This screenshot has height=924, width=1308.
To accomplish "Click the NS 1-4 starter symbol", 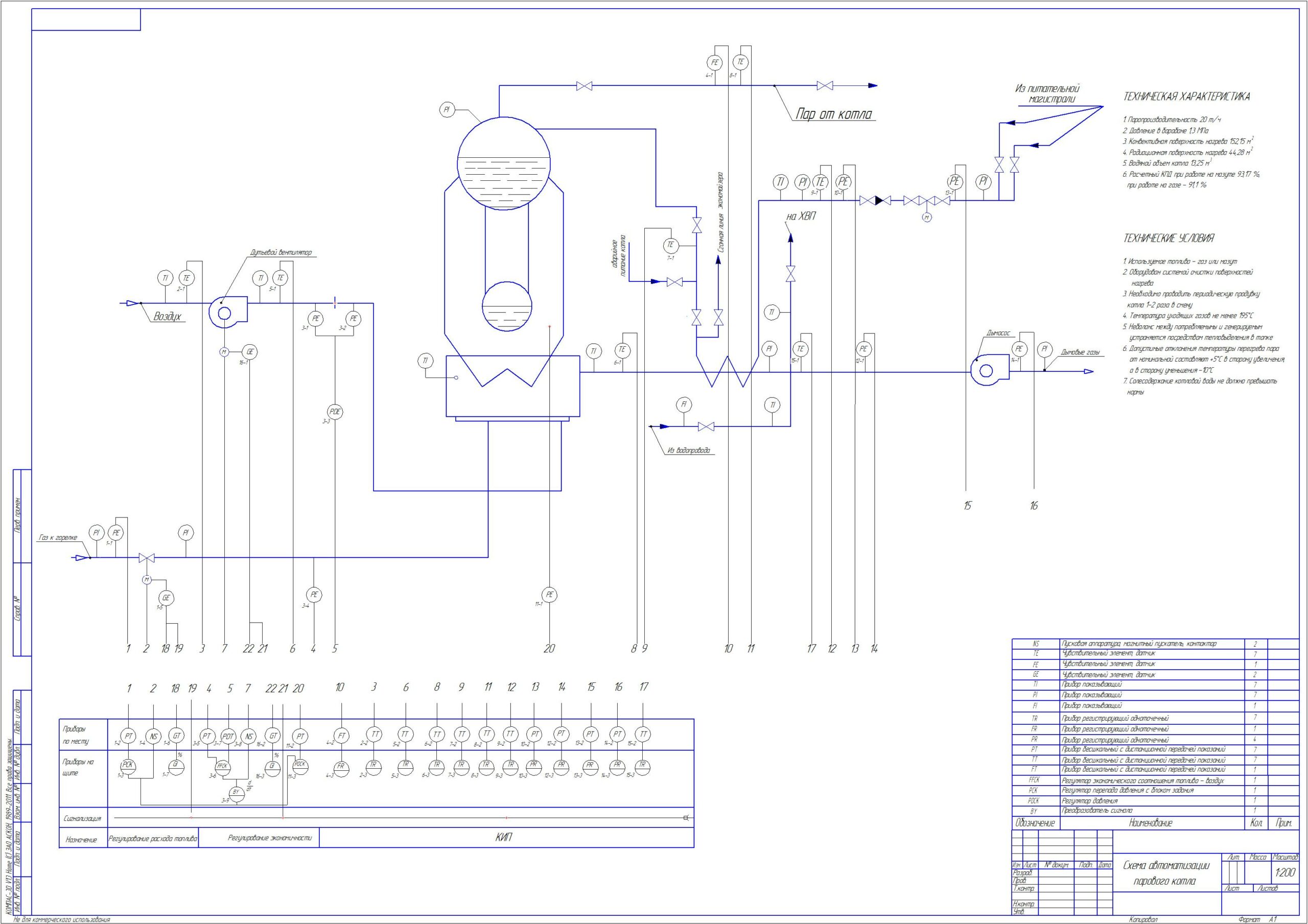I will tap(154, 736).
